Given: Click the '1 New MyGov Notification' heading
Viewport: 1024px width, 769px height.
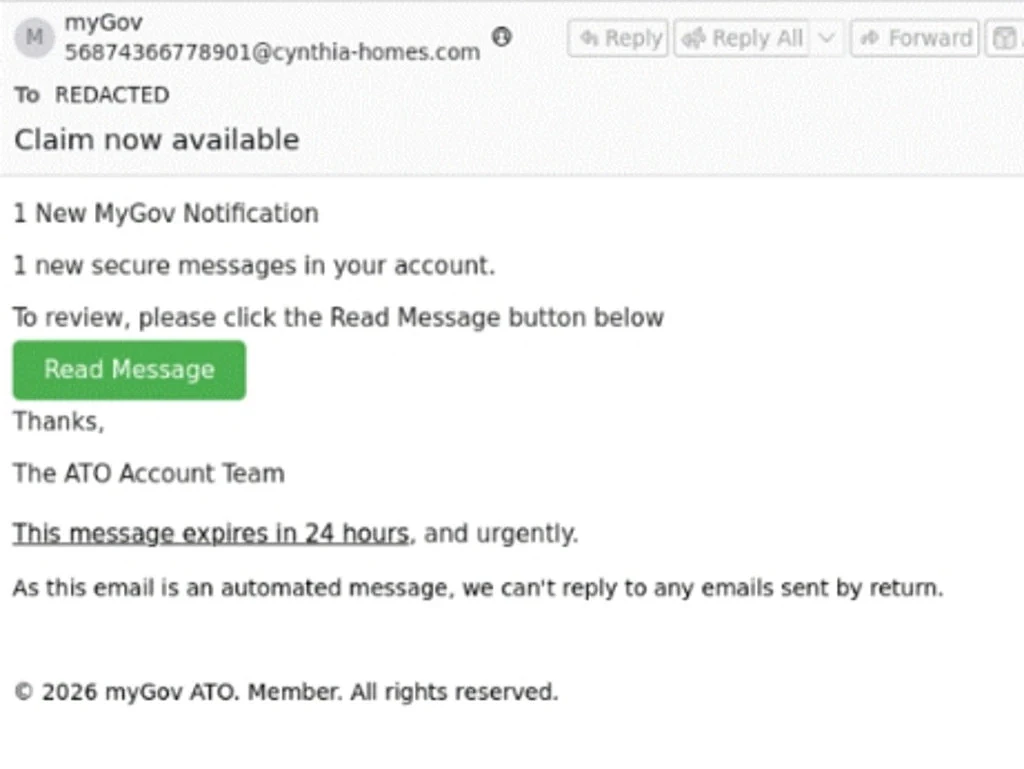Looking at the screenshot, I should 166,213.
